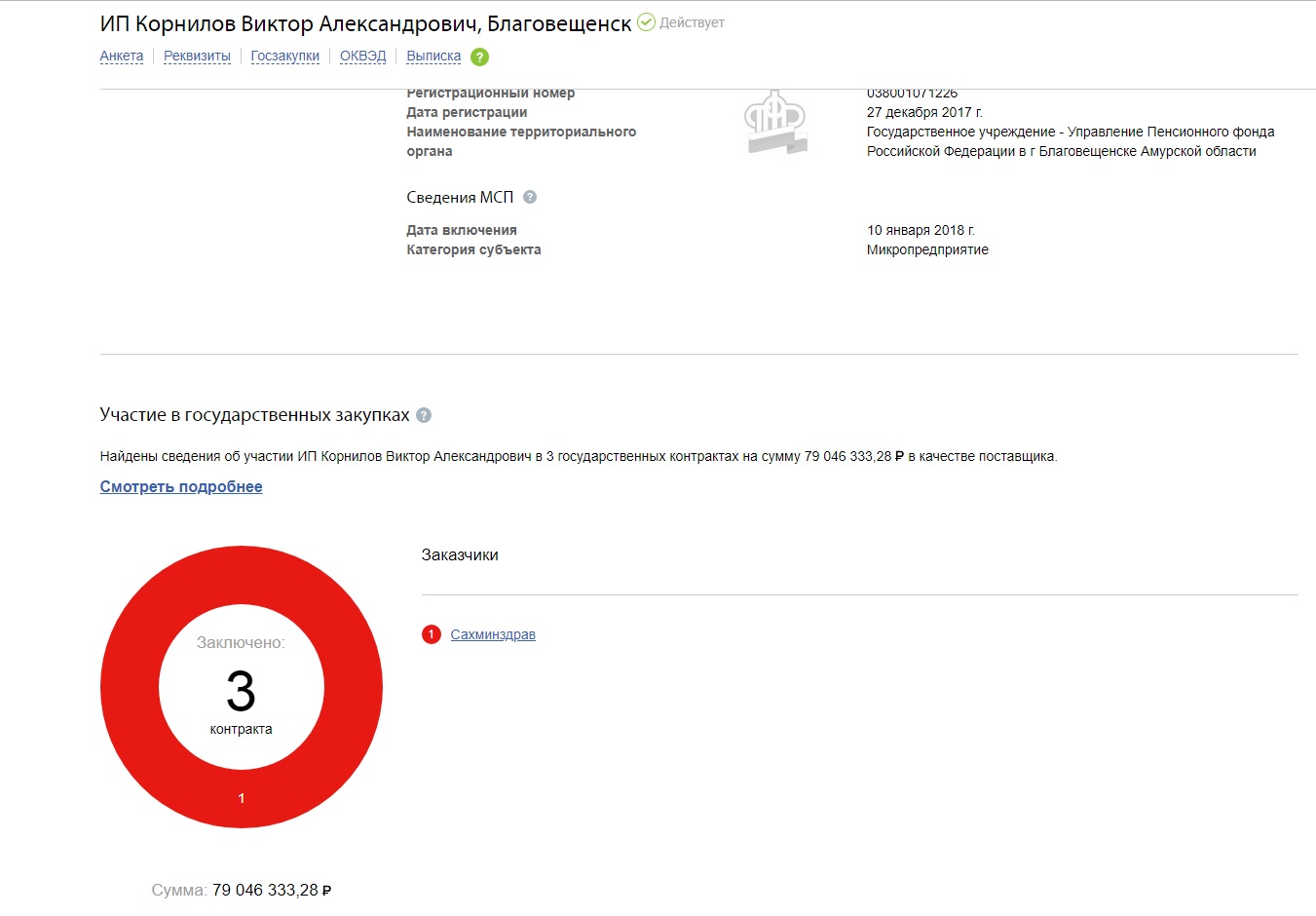Click the Действует status label
Viewport: 1316px width, 916px height.
point(692,22)
